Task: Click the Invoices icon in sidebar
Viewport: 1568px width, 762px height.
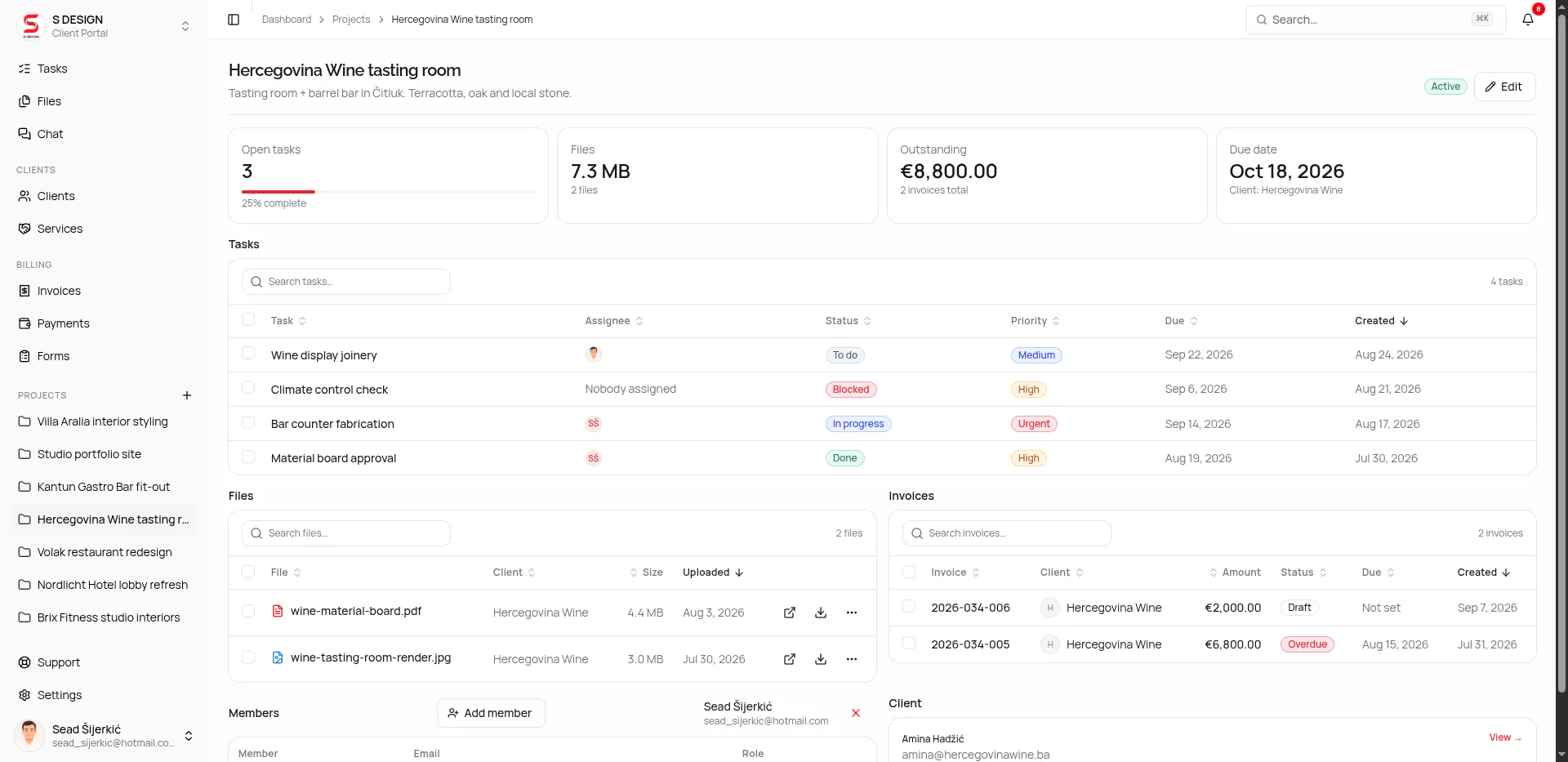Action: pos(24,291)
